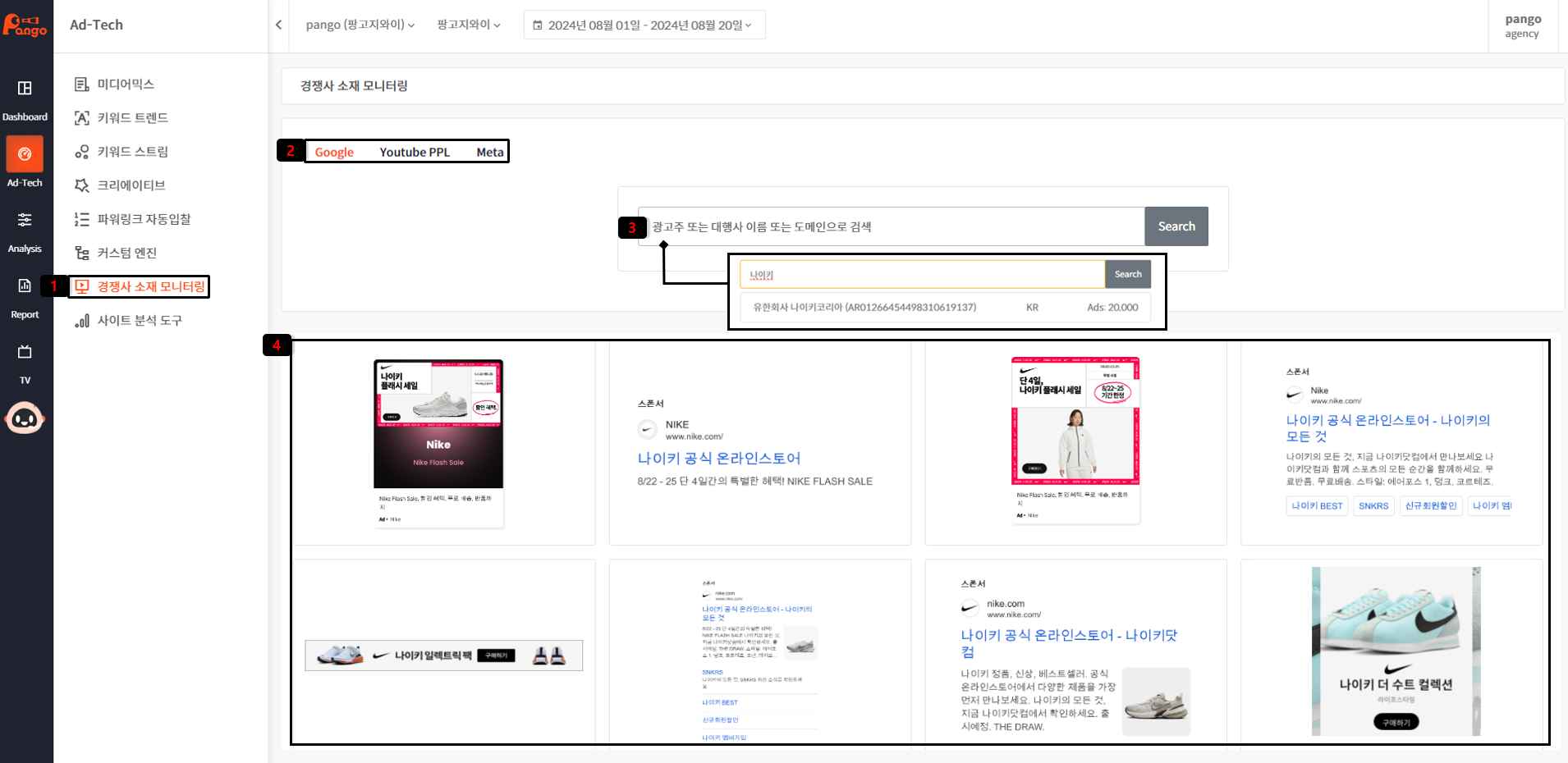Open 크리에이티브 menu item
Viewport: 1568px width, 763px height.
[x=131, y=185]
